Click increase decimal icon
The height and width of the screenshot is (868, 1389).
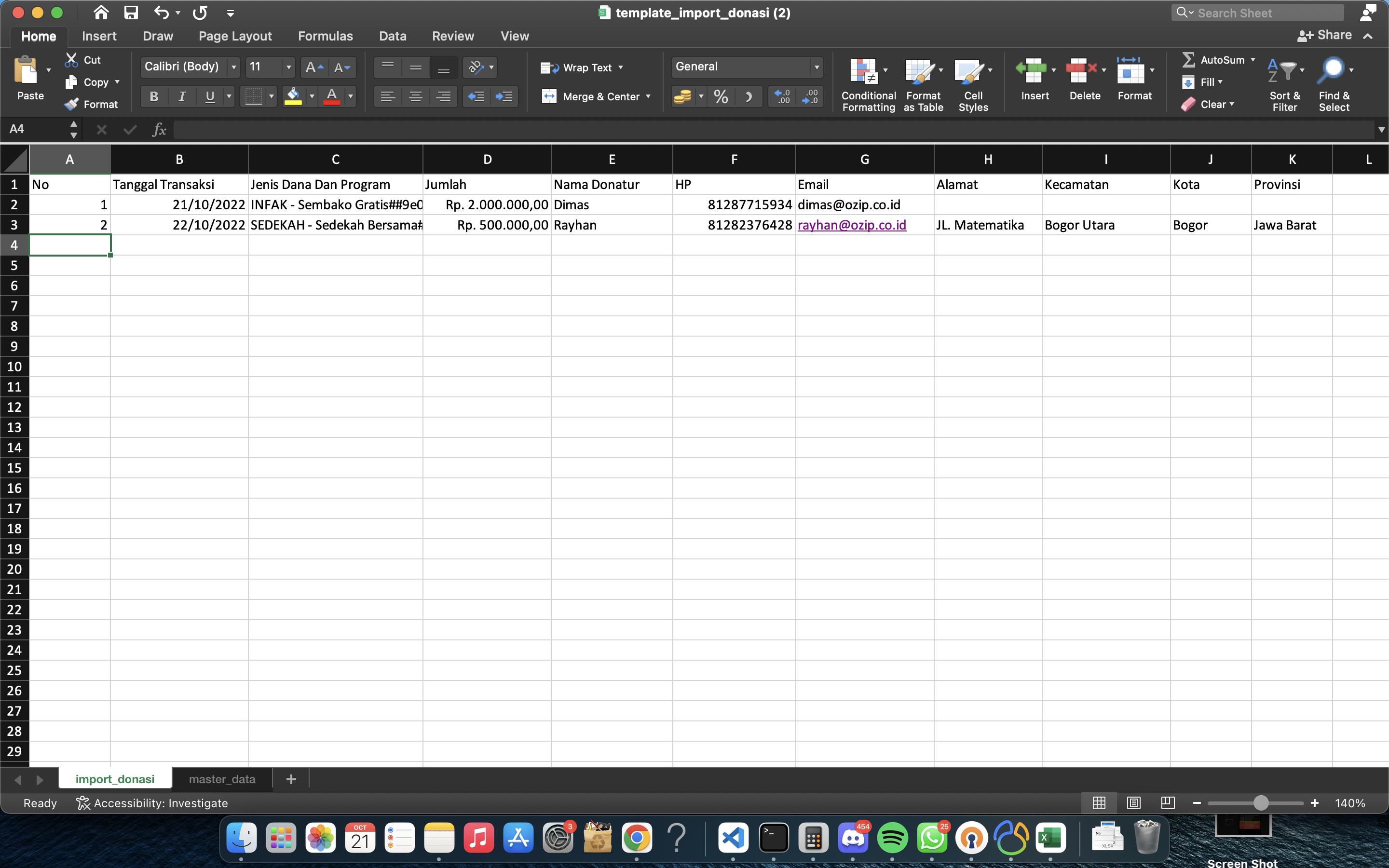782,96
